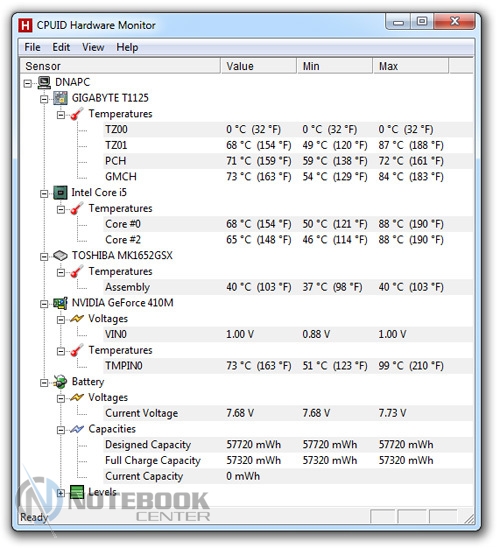
Task: Collapse the Intel Core i5 tree node
Action: pyautogui.click(x=44, y=194)
